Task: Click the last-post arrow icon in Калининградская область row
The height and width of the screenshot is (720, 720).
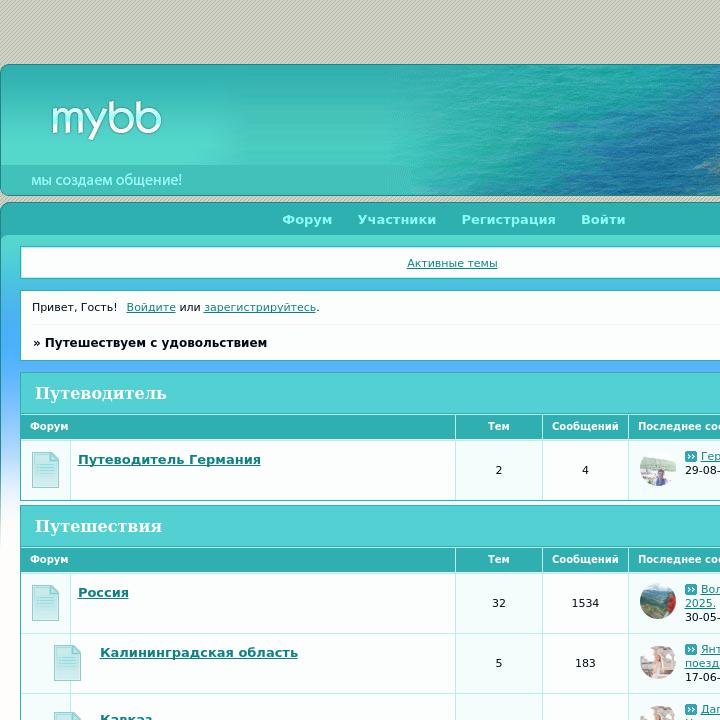Action: 691,650
